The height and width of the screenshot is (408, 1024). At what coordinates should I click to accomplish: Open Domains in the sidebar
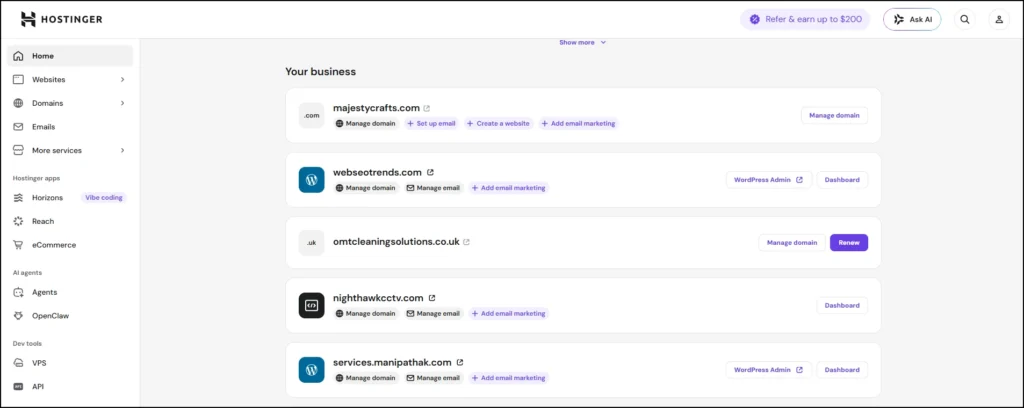(70, 103)
